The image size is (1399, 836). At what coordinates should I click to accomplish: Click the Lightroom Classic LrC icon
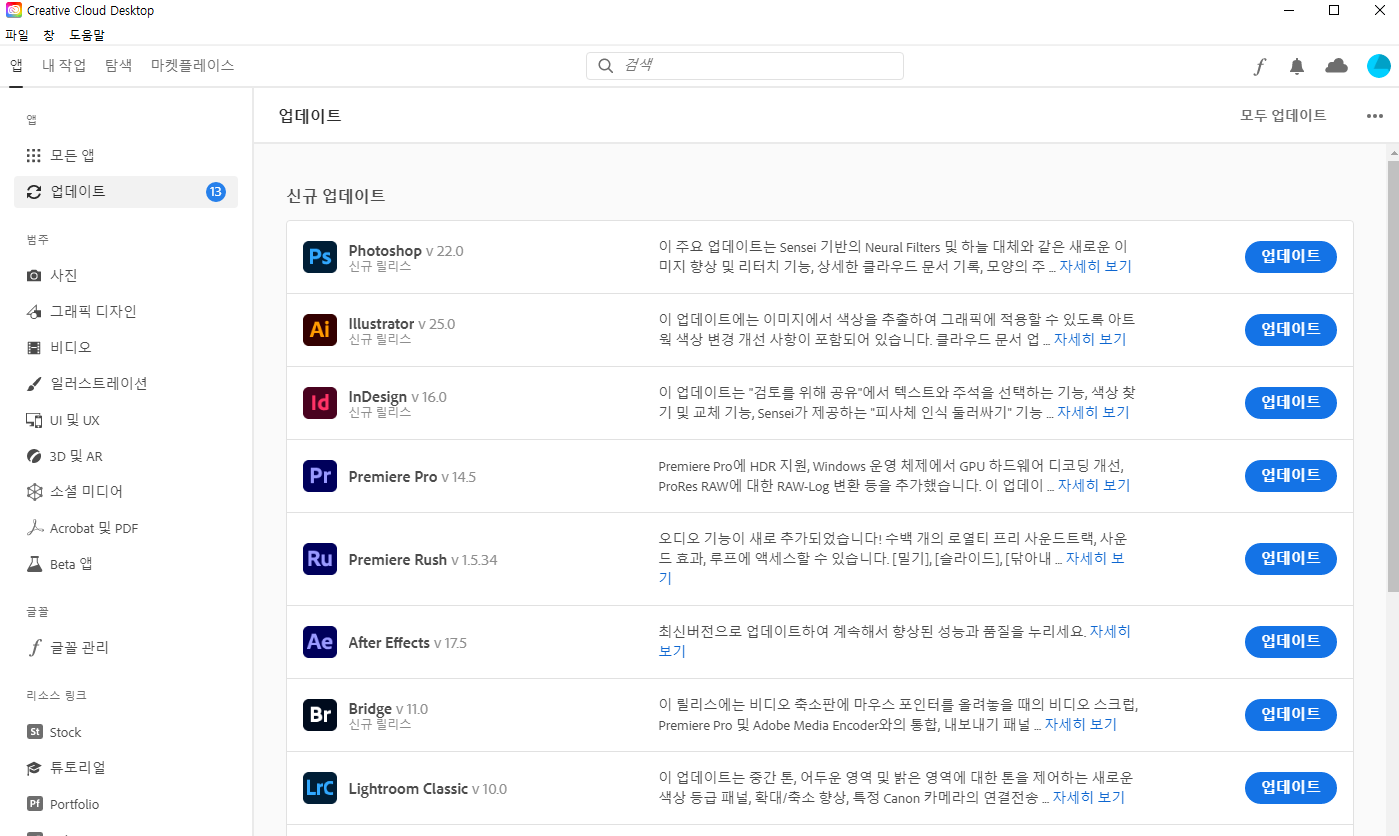[320, 788]
